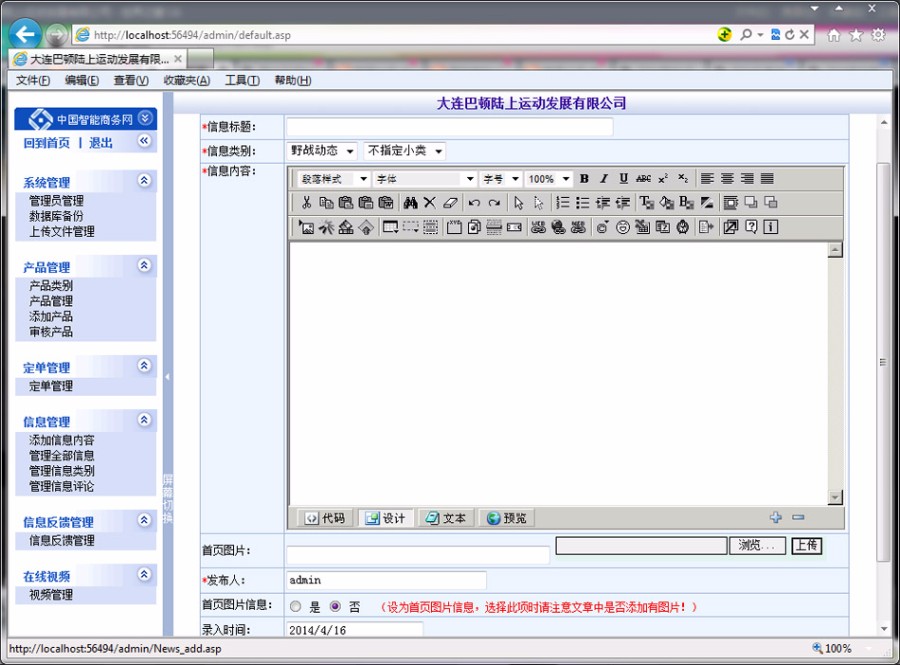The height and width of the screenshot is (665, 900).
Task: Insert a smiley face emoticon
Action: tap(623, 227)
